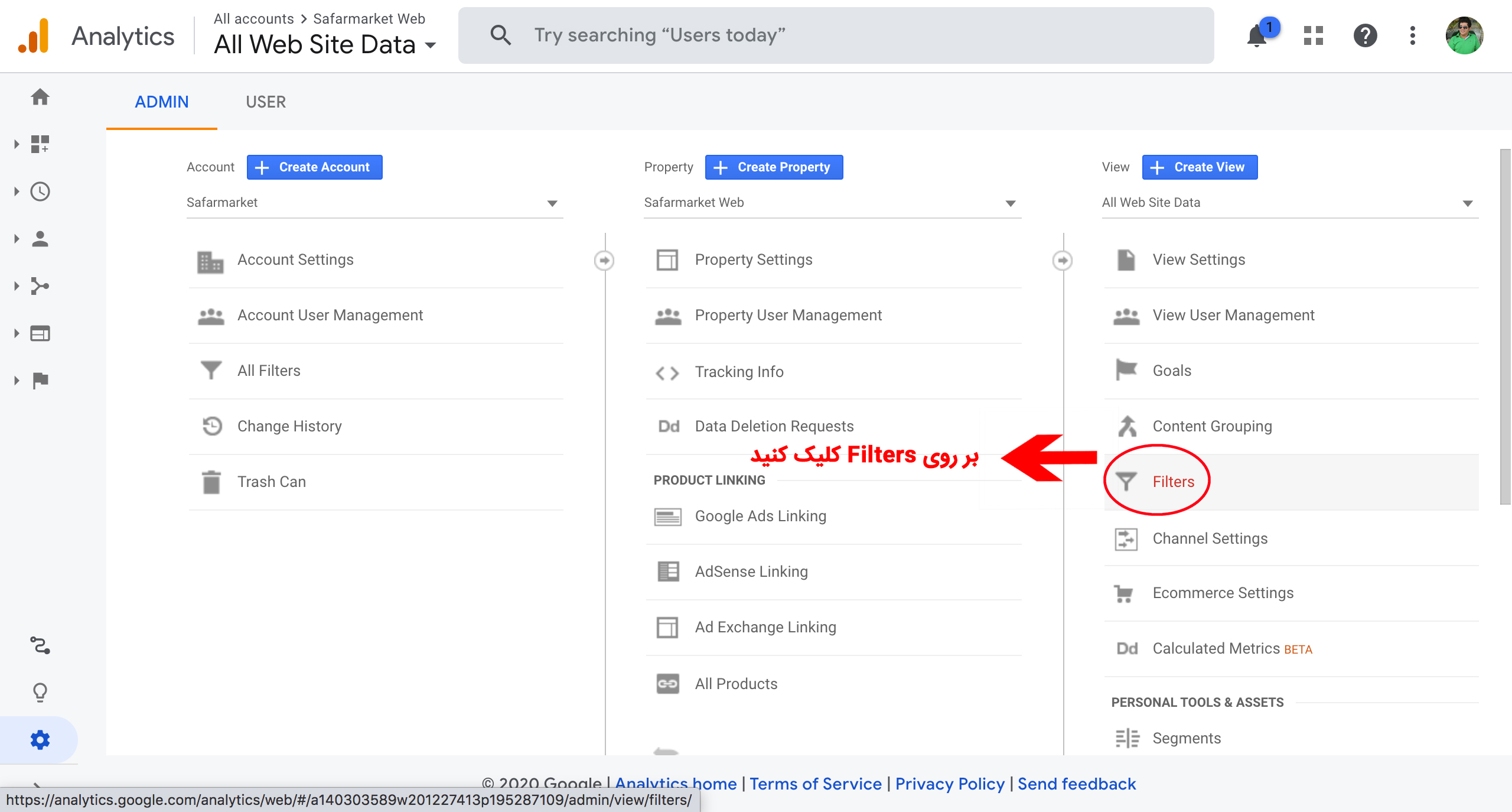Expand the Behavior sidebar section arrow

click(17, 333)
